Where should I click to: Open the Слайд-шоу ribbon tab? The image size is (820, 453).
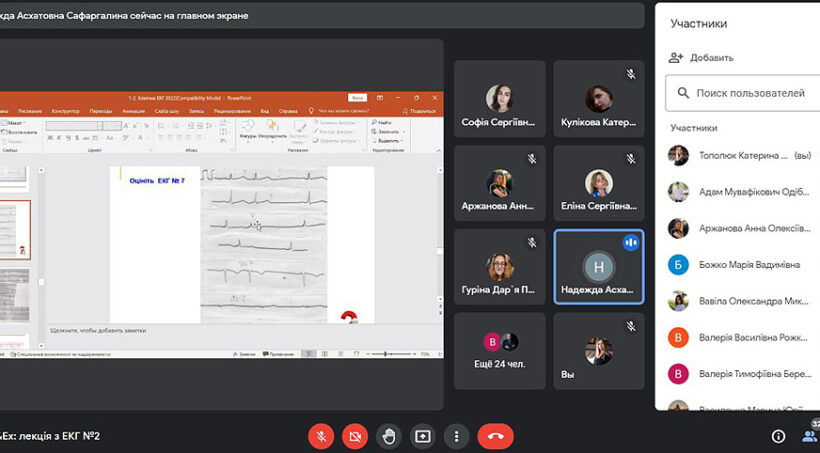pyautogui.click(x=166, y=111)
